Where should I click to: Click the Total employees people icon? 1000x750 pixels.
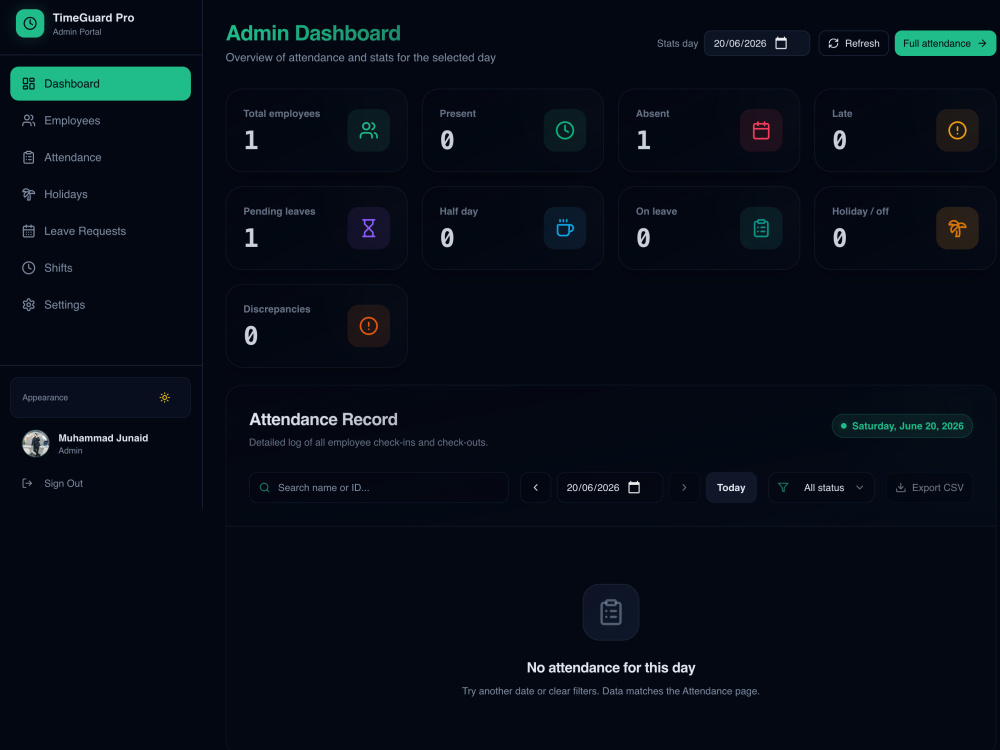pyautogui.click(x=369, y=130)
